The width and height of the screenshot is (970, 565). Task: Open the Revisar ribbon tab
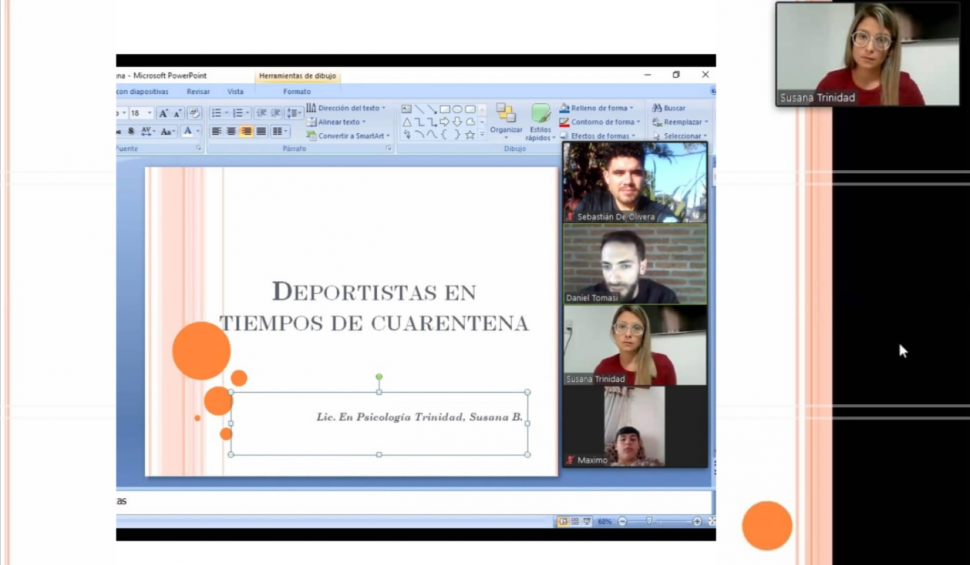[198, 91]
